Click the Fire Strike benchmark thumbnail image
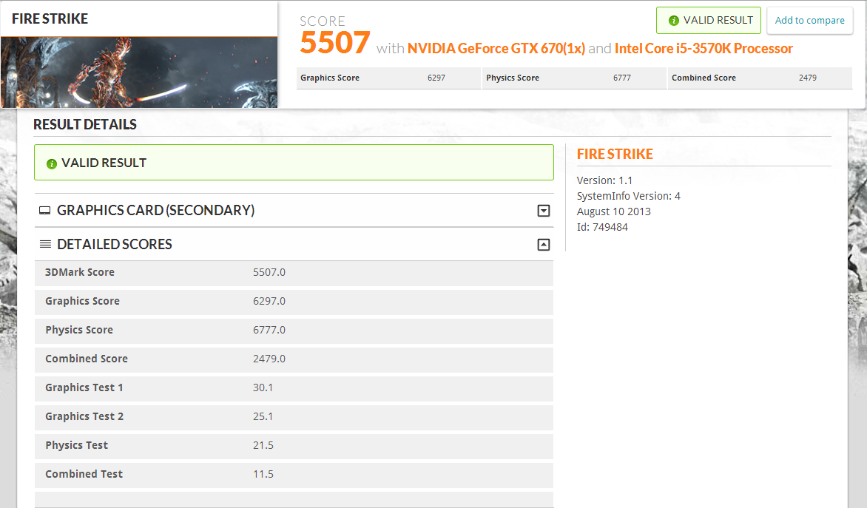 coord(138,72)
